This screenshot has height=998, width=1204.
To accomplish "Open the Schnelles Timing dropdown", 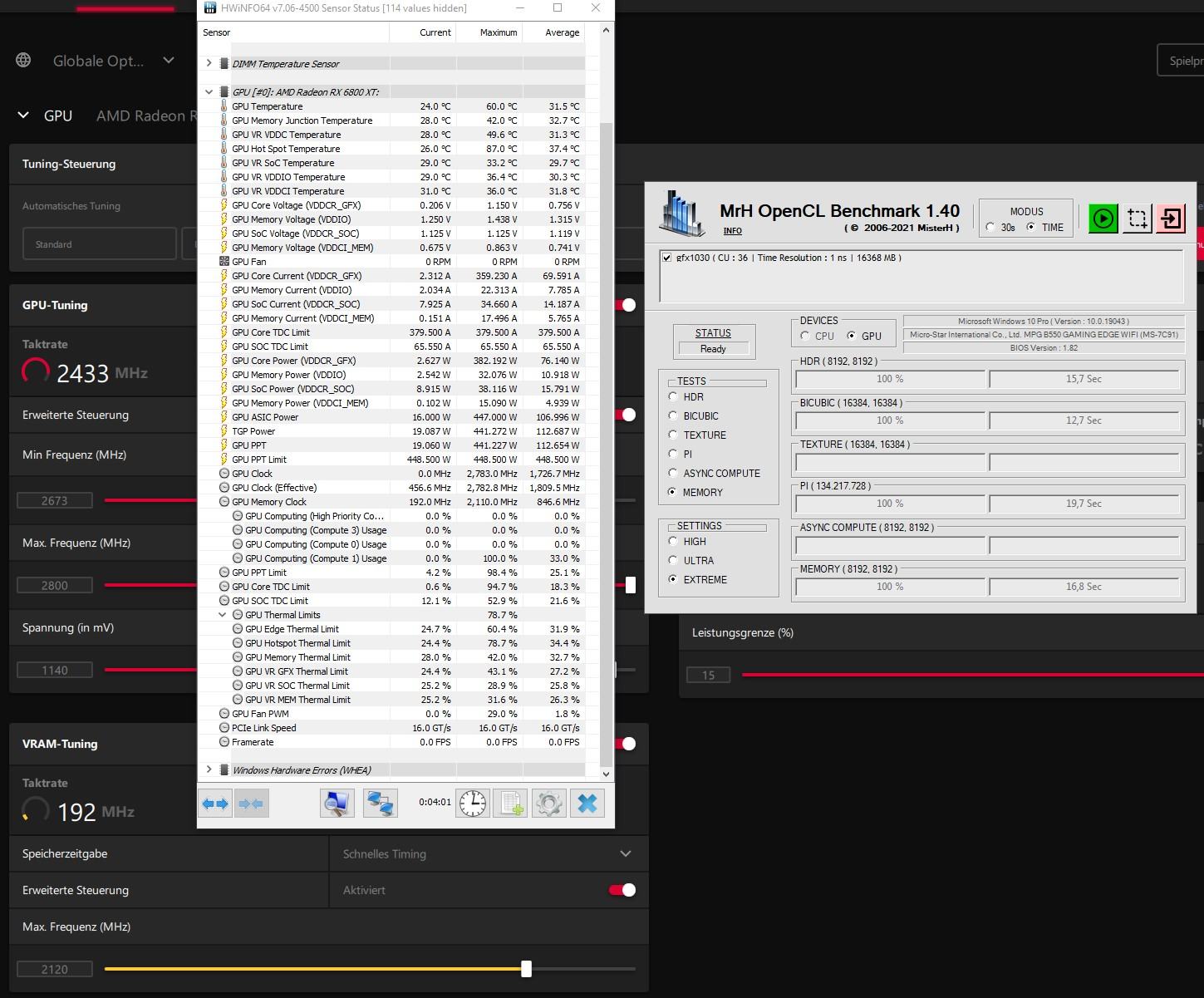I will [489, 853].
